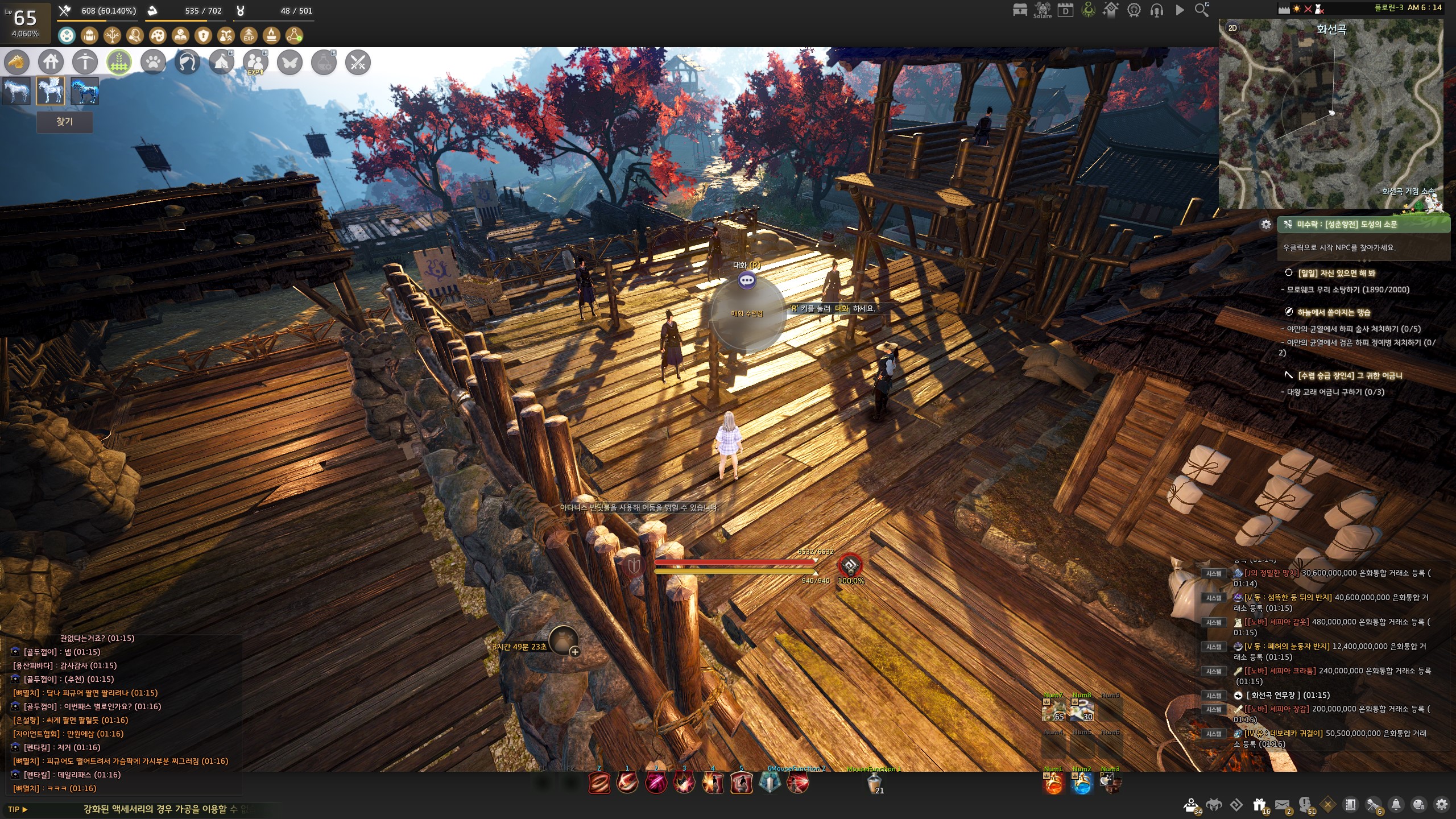
Task: Open the horse mount icon menu
Action: pos(17,62)
